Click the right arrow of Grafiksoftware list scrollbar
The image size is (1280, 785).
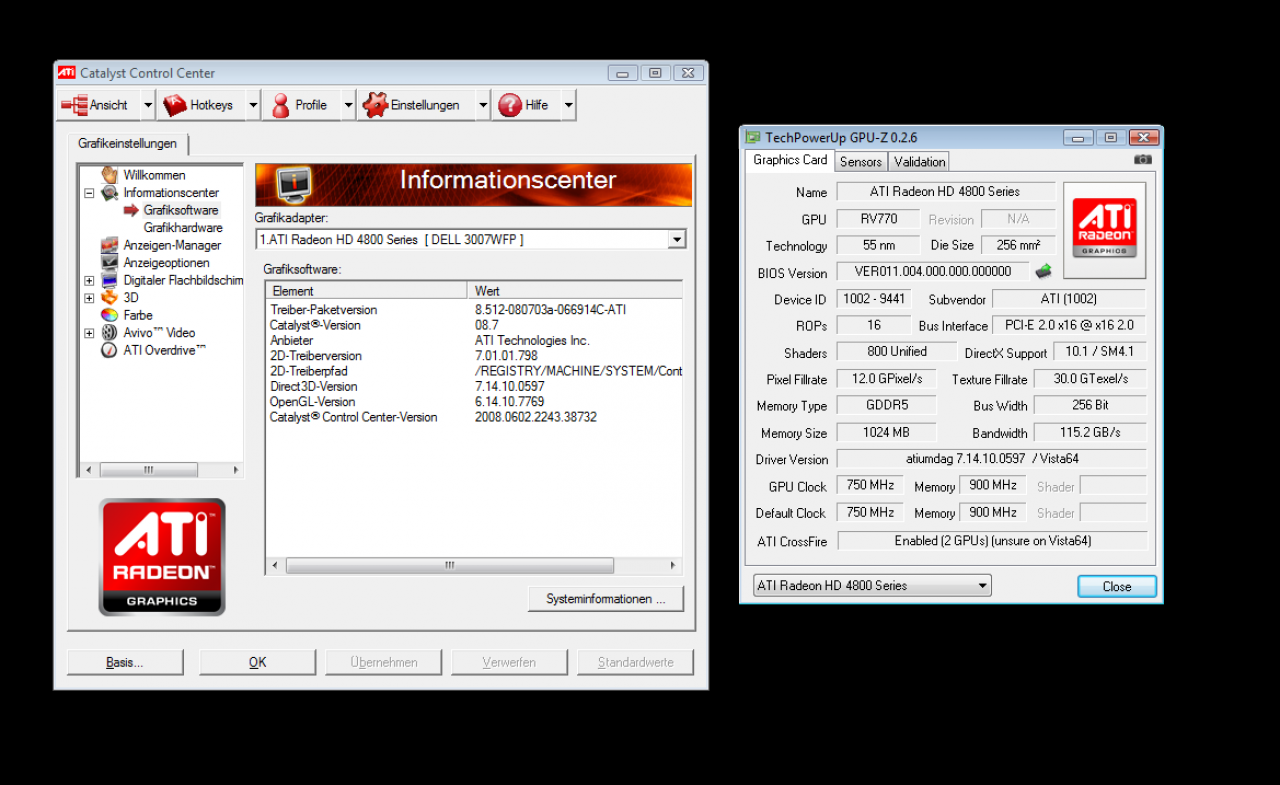tap(674, 566)
